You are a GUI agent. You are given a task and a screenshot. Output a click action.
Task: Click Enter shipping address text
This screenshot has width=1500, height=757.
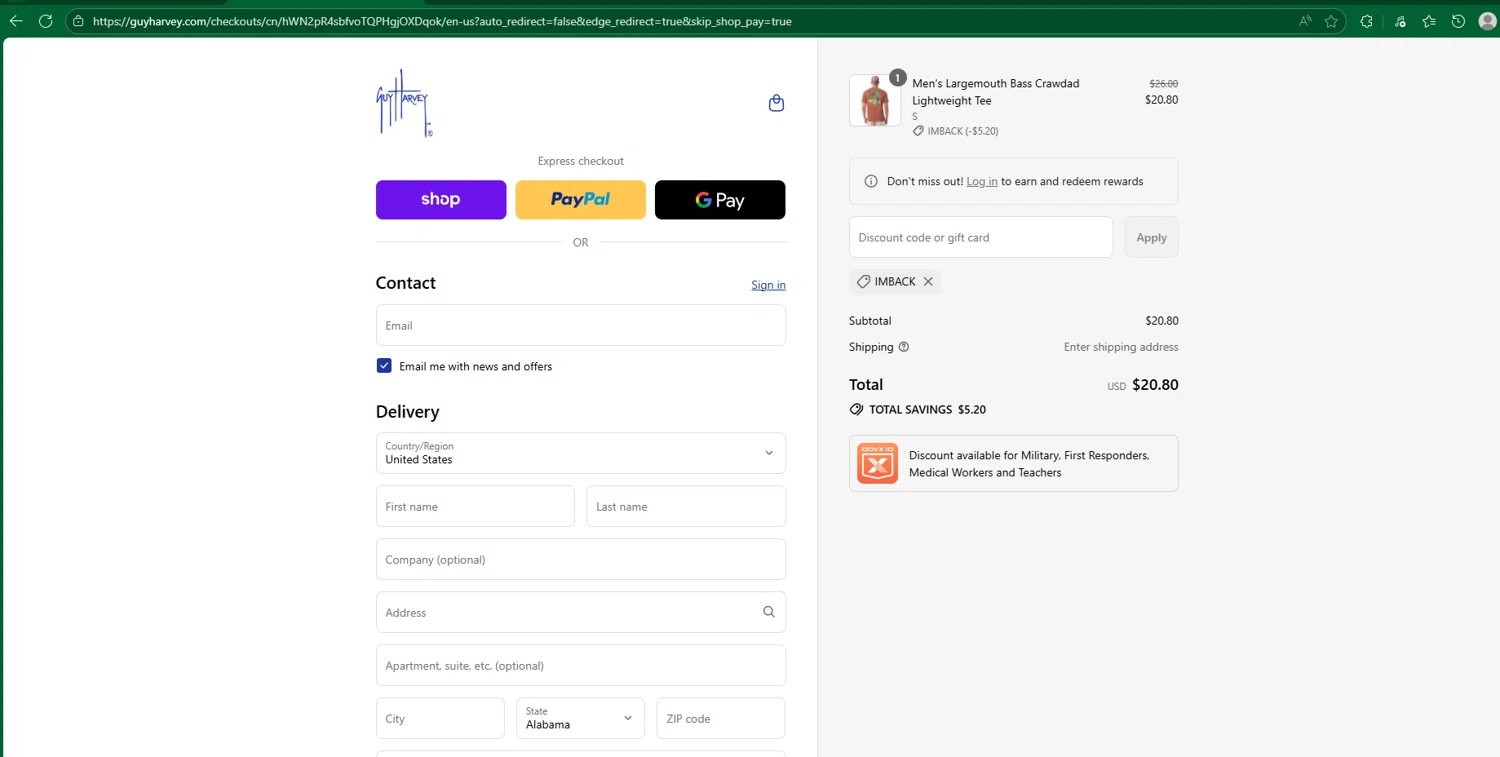1121,347
